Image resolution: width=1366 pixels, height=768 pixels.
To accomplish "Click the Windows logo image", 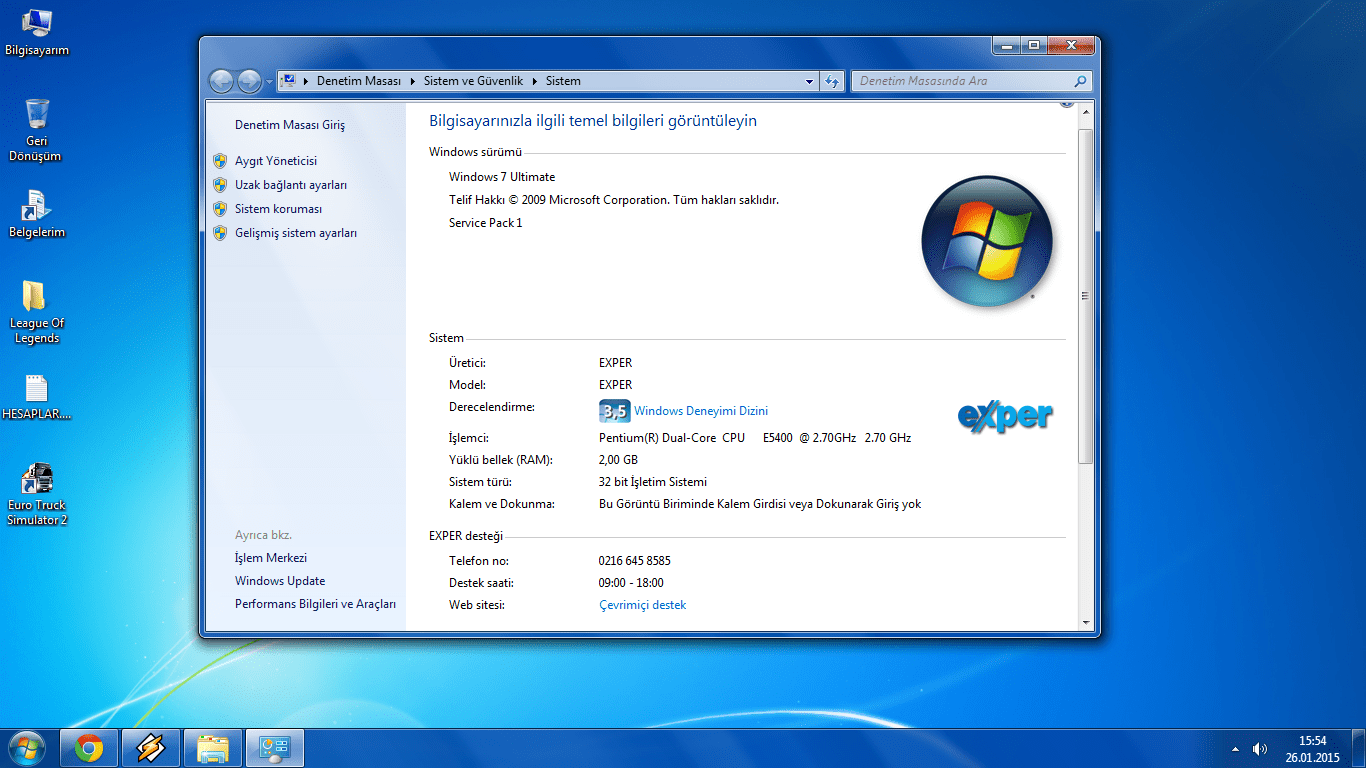I will pos(987,241).
